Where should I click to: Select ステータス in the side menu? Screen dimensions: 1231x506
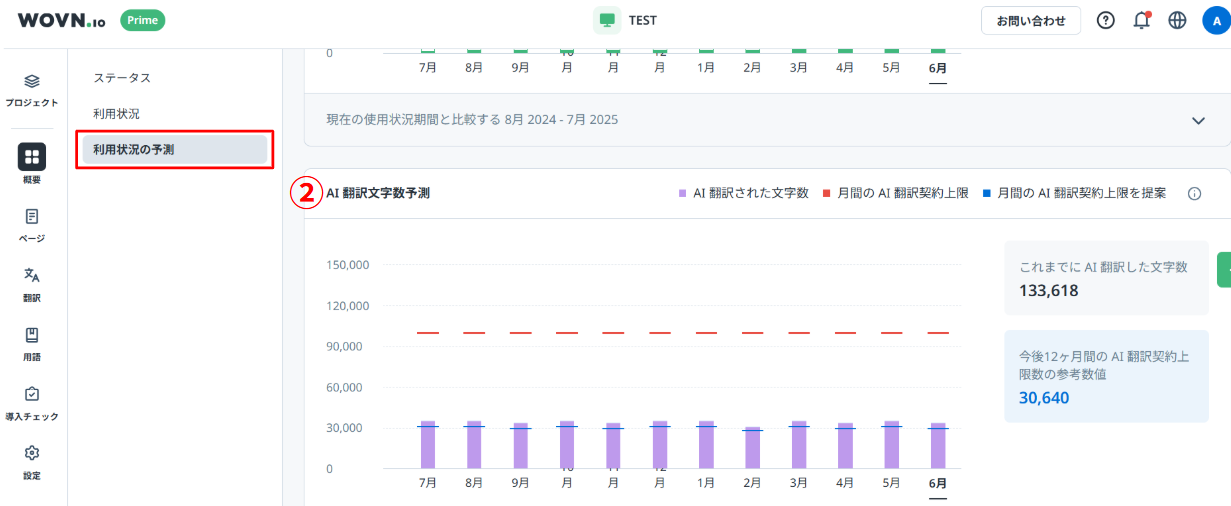[x=122, y=78]
